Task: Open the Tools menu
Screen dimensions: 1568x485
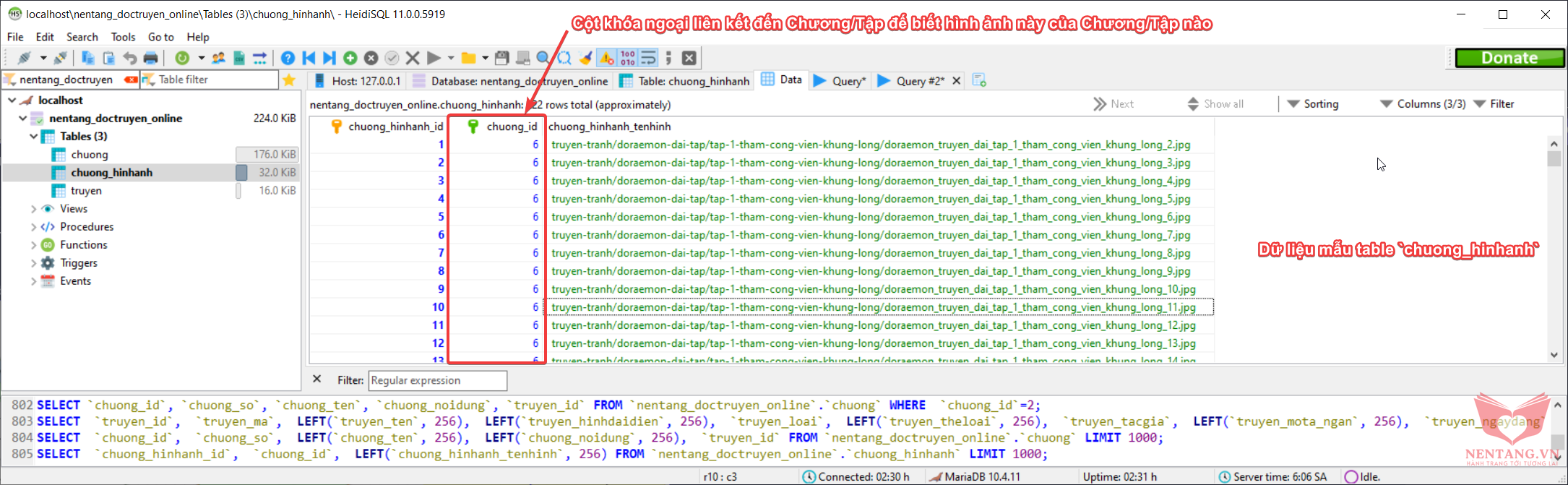Action: (x=123, y=37)
